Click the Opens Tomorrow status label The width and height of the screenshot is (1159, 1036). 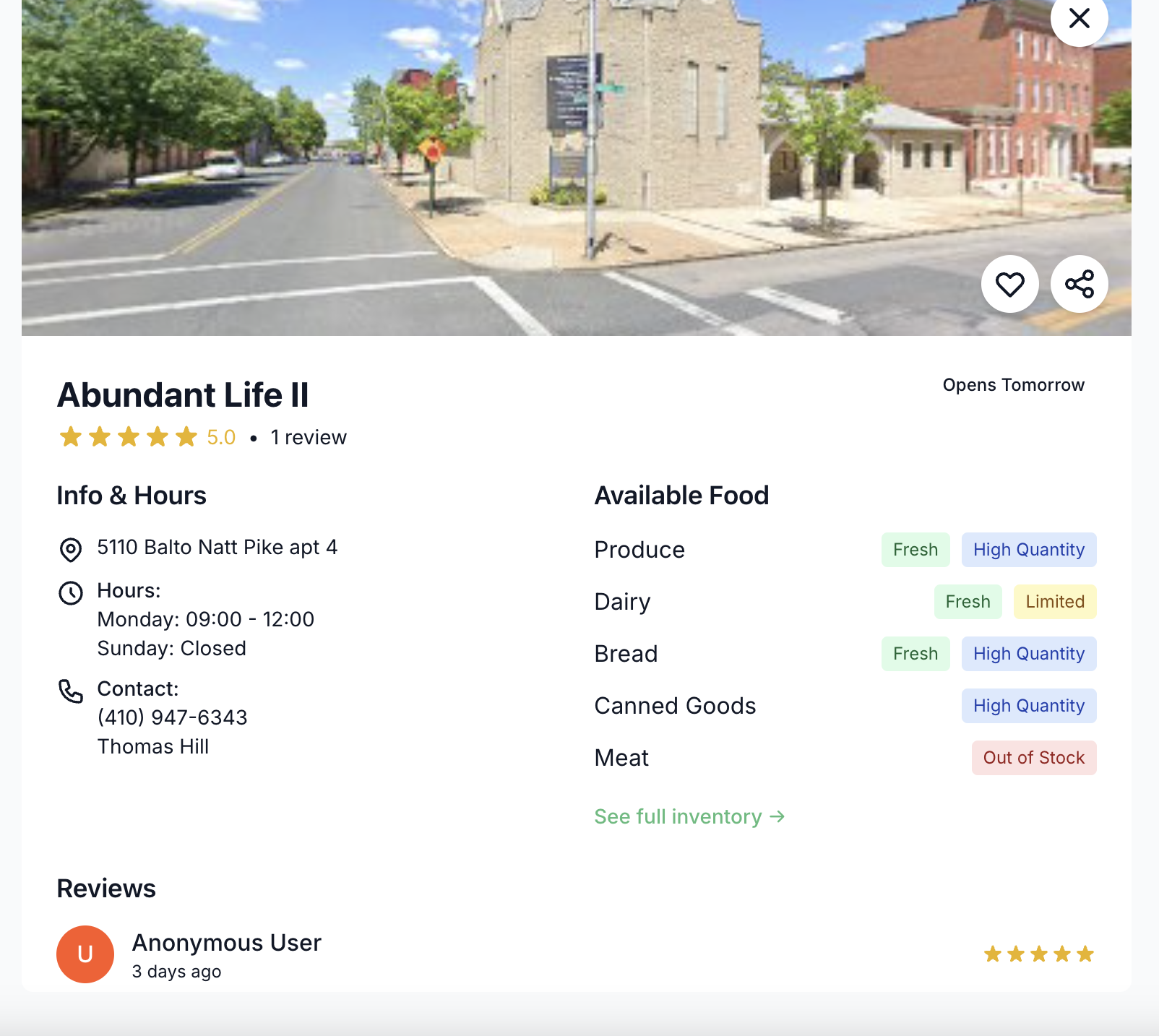pyautogui.click(x=1013, y=385)
